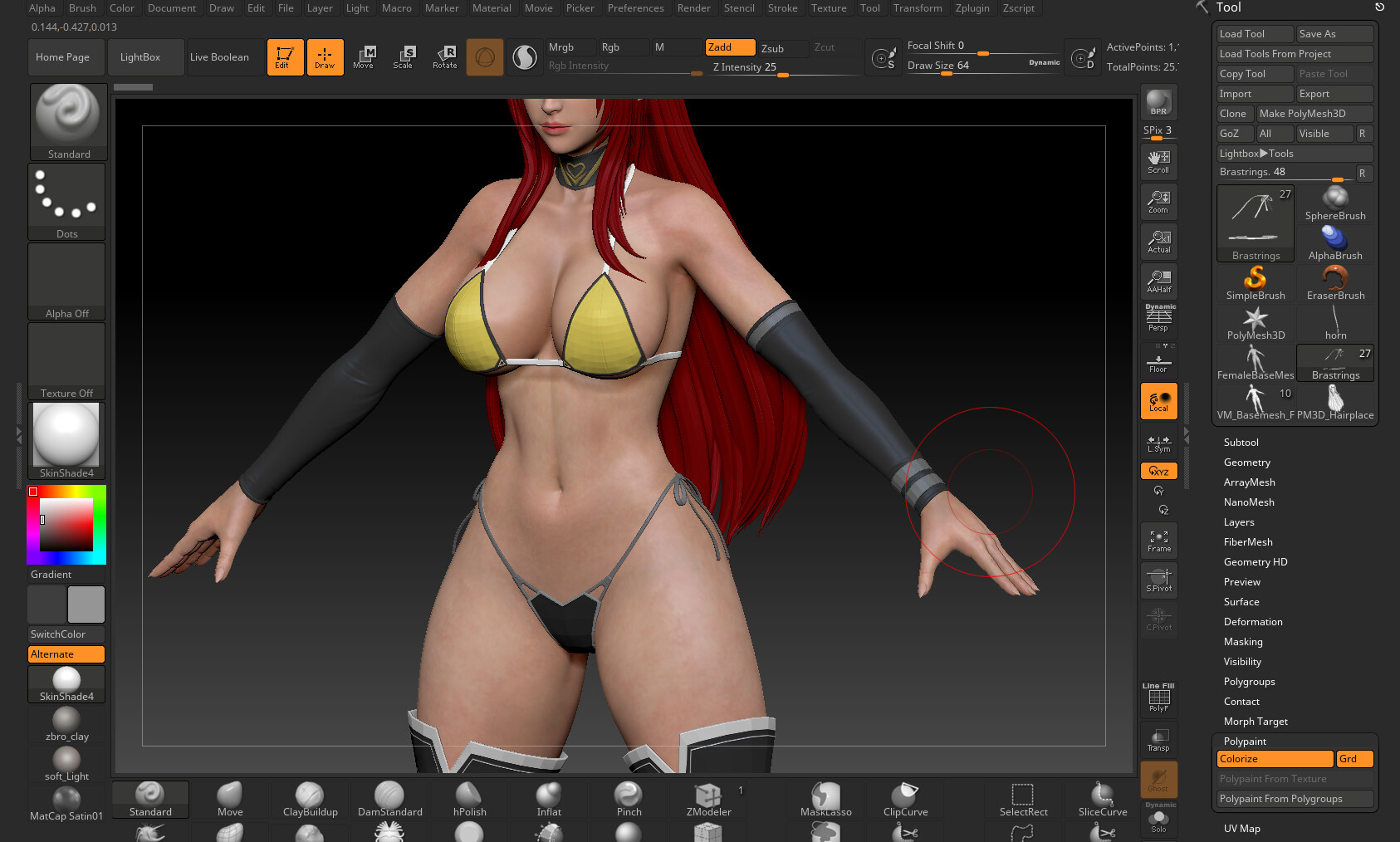Select the hPolish brush

(469, 799)
